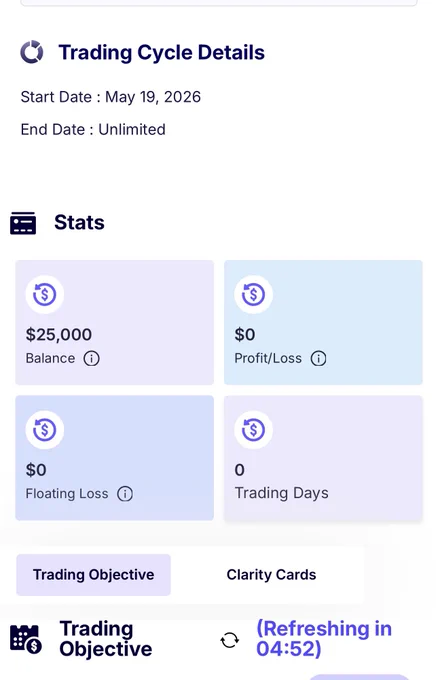
Task: Click the Trading Cycle Details pie icon
Action: point(32,52)
